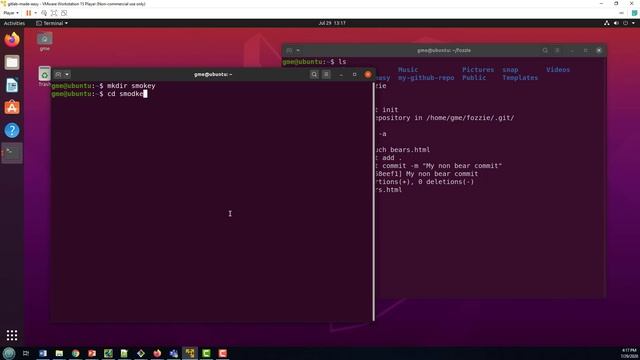
Task: Click front terminal scrollbar
Action: (x=373, y=202)
